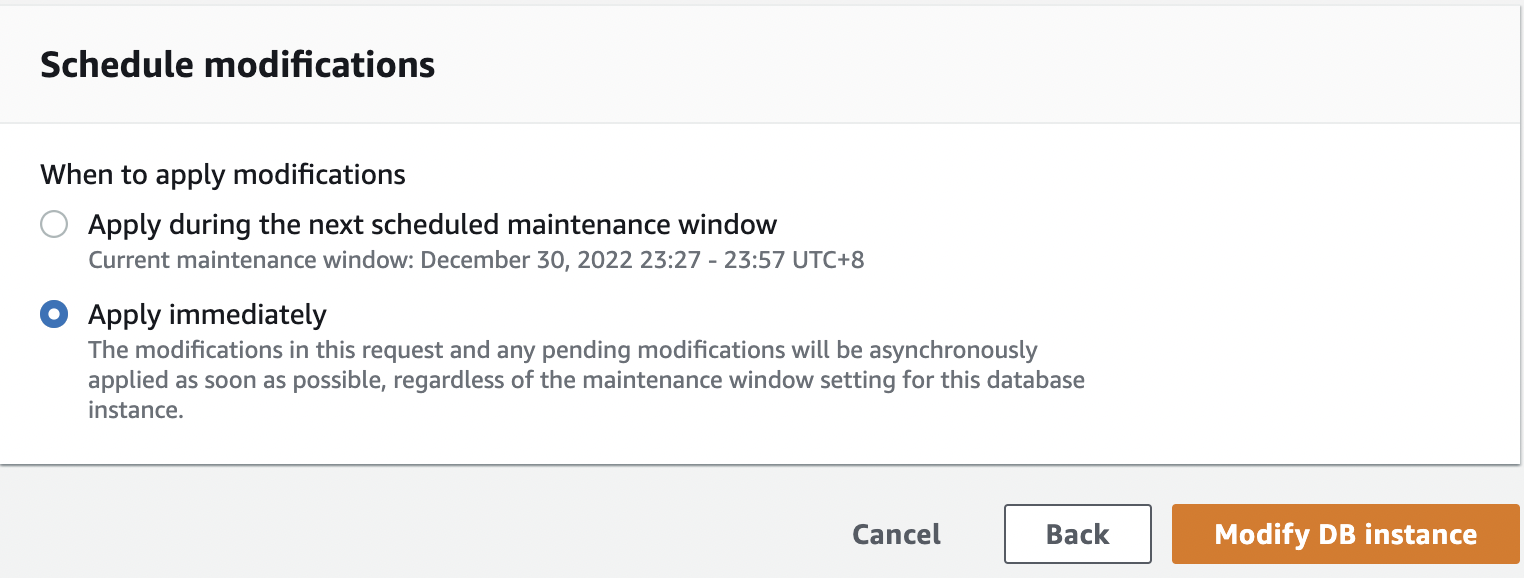Screen dimensions: 1524x578
Task: Click the 'When to apply modifications' label
Action: pos(223,175)
